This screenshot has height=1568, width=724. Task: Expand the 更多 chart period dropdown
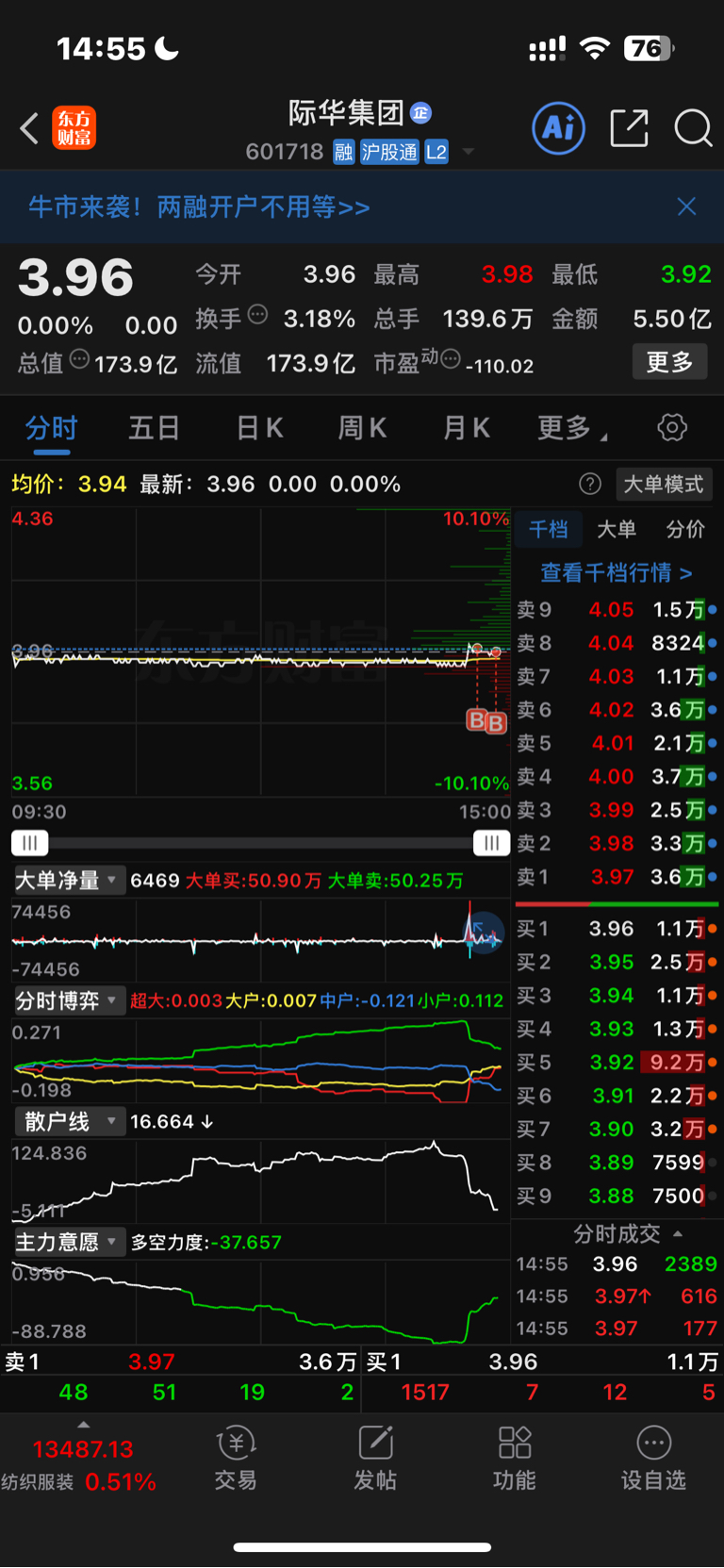[x=571, y=428]
